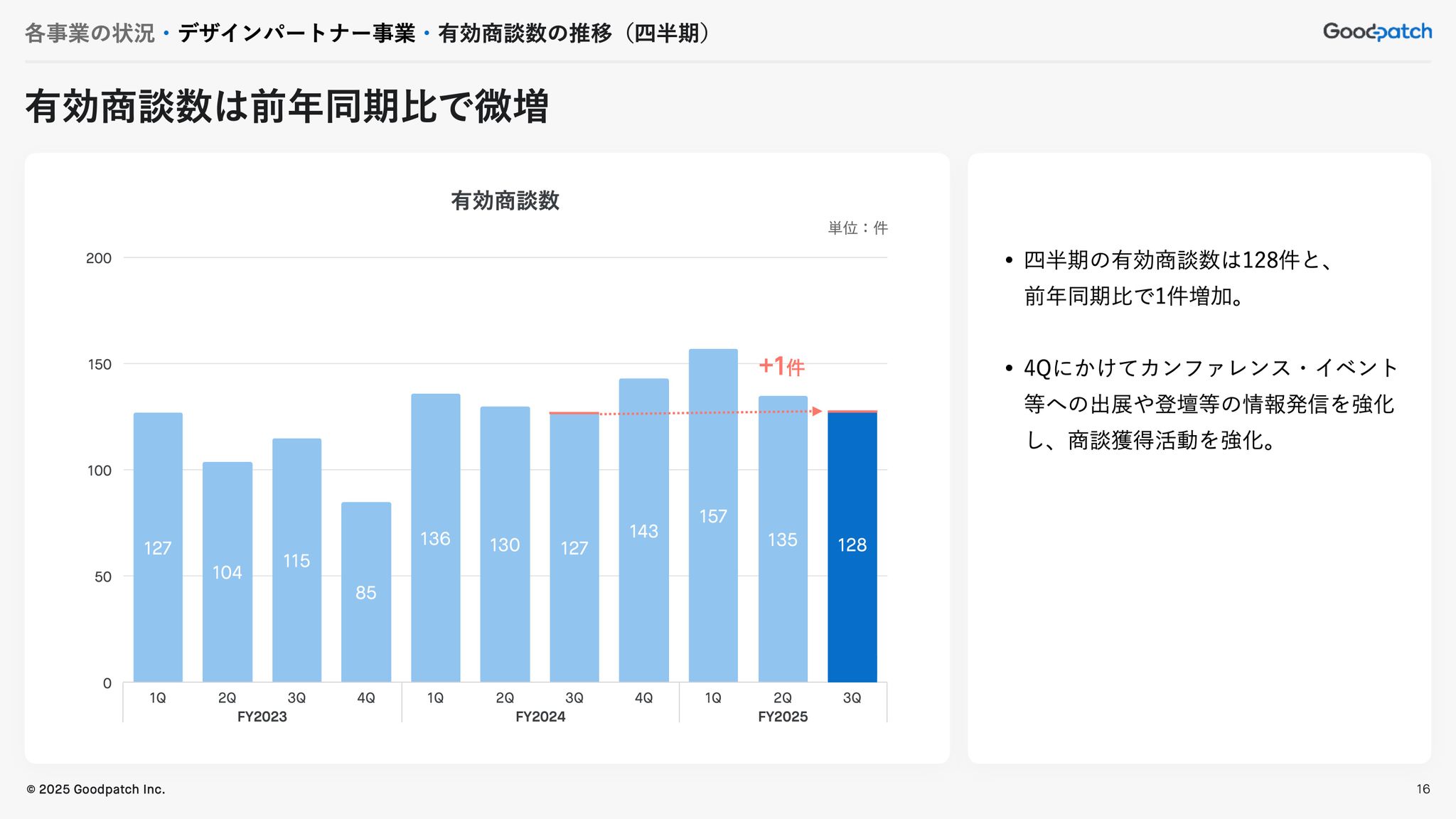
Task: Click bullet text 4Qにかけてカンファレンス・イベント
Action: coord(1211,368)
